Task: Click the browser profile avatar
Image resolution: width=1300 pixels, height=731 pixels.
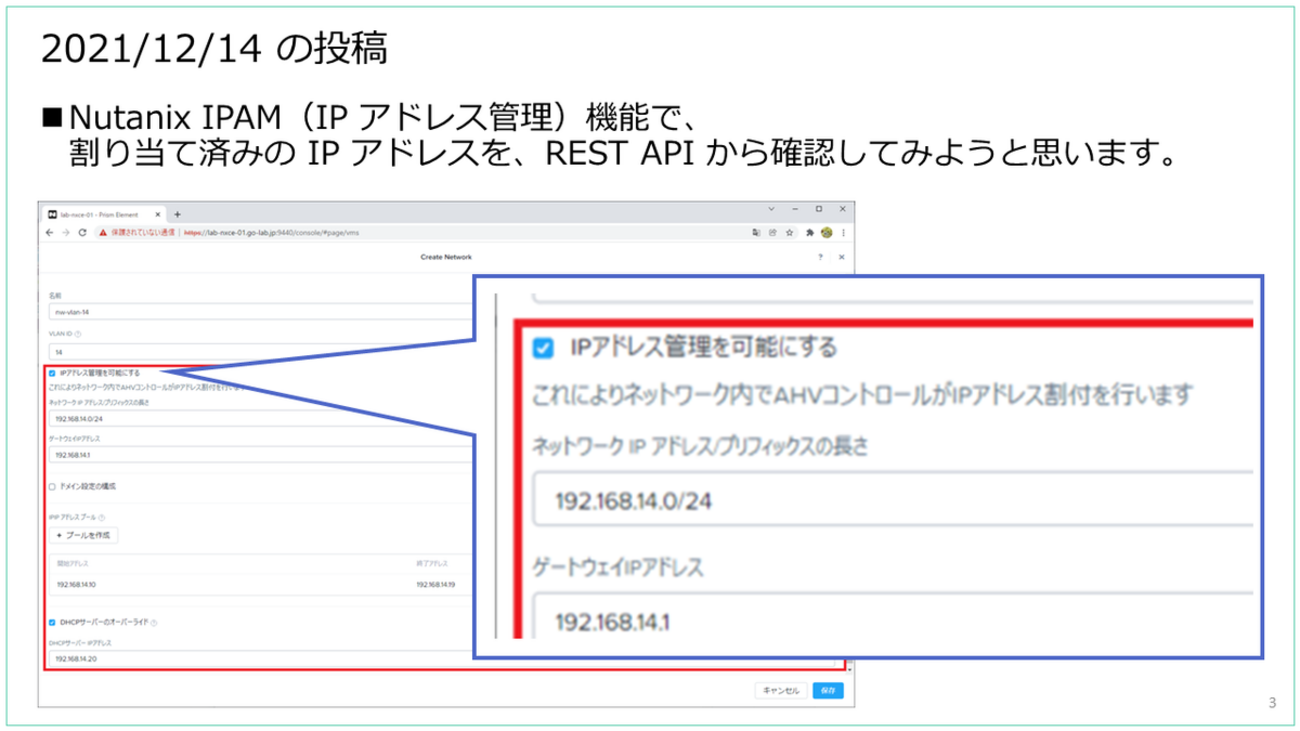Action: [826, 233]
